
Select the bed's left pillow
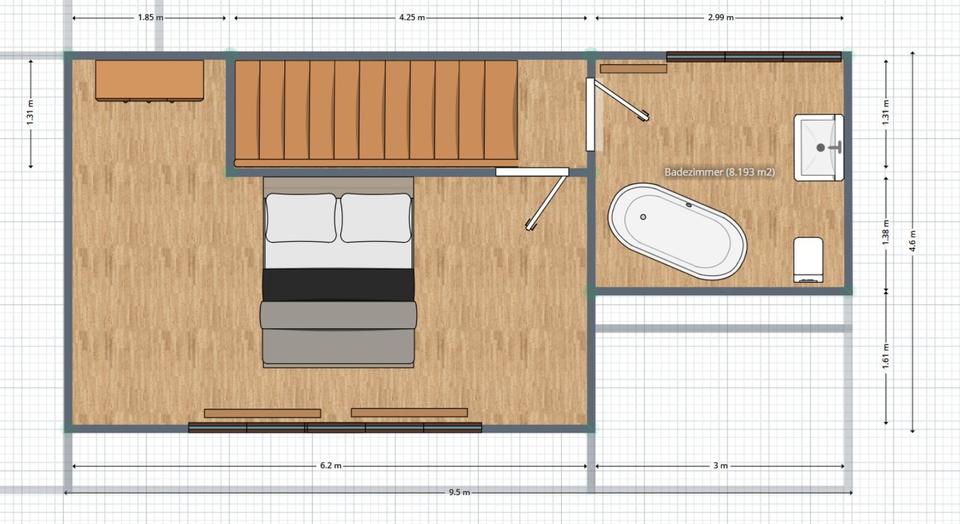coord(300,218)
